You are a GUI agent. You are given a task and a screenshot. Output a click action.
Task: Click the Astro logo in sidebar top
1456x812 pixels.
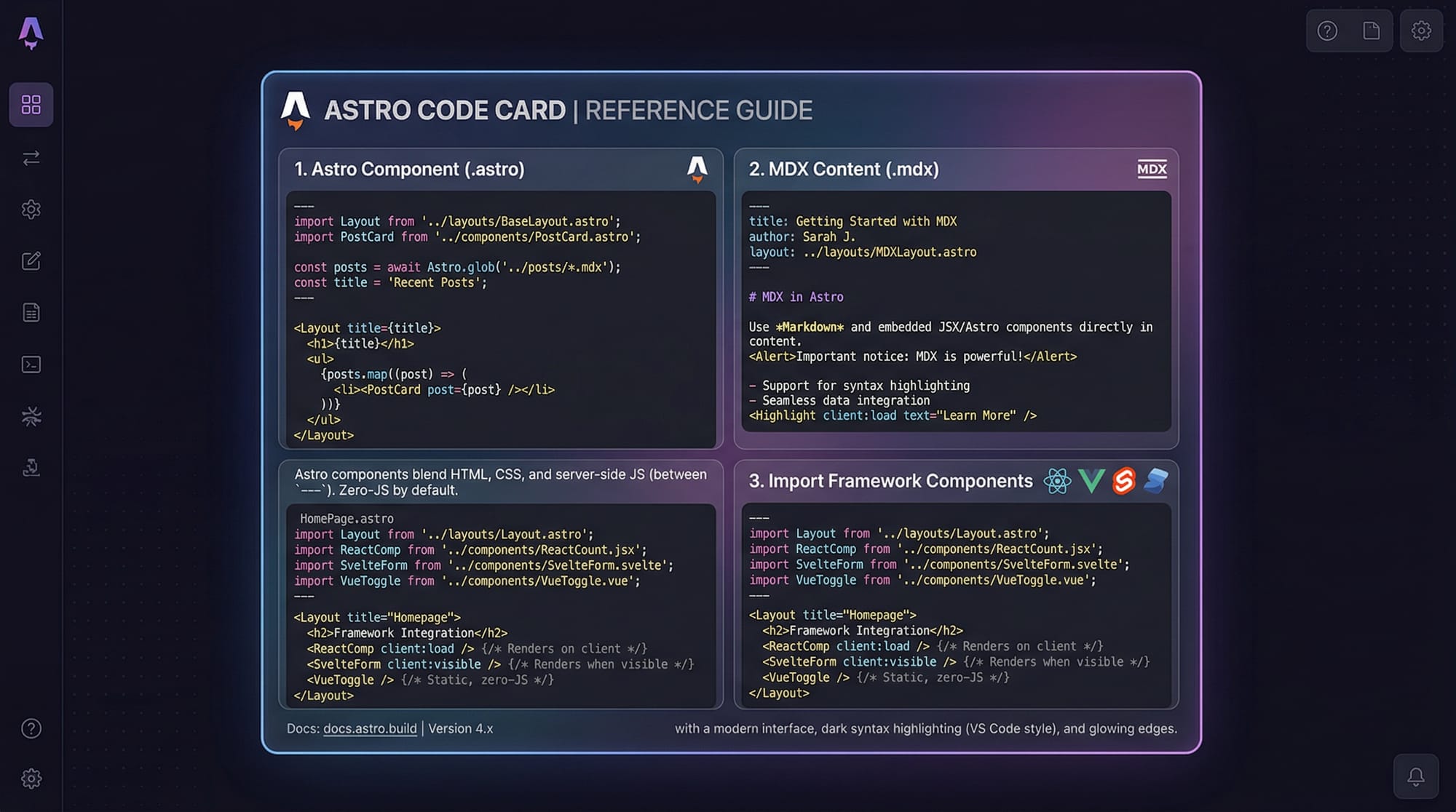tap(31, 33)
